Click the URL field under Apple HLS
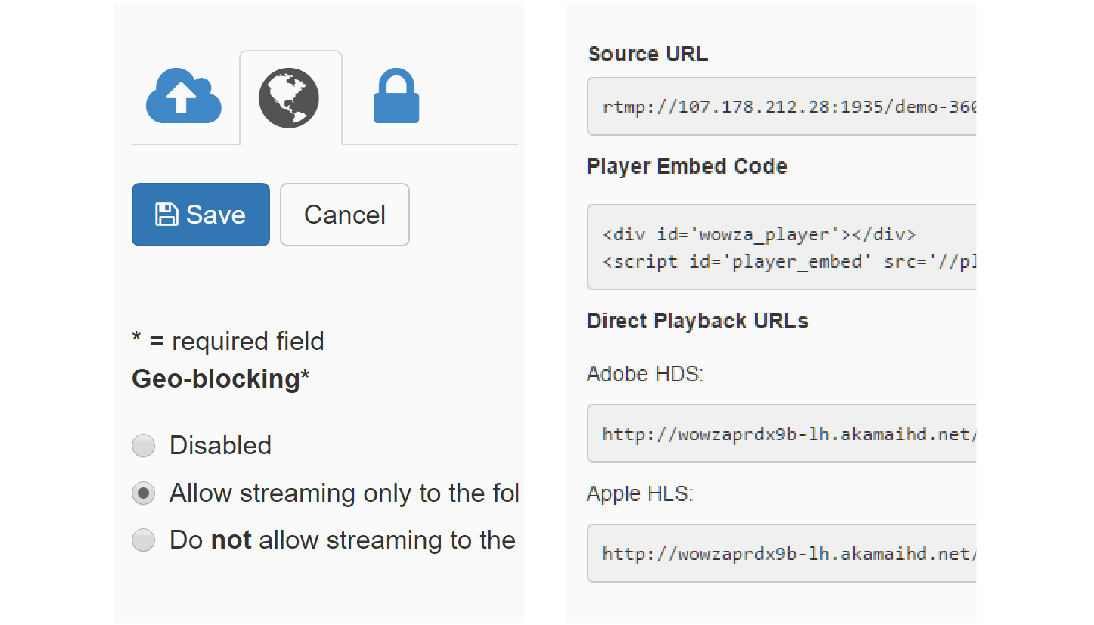This screenshot has width=1094, height=625. 782,553
